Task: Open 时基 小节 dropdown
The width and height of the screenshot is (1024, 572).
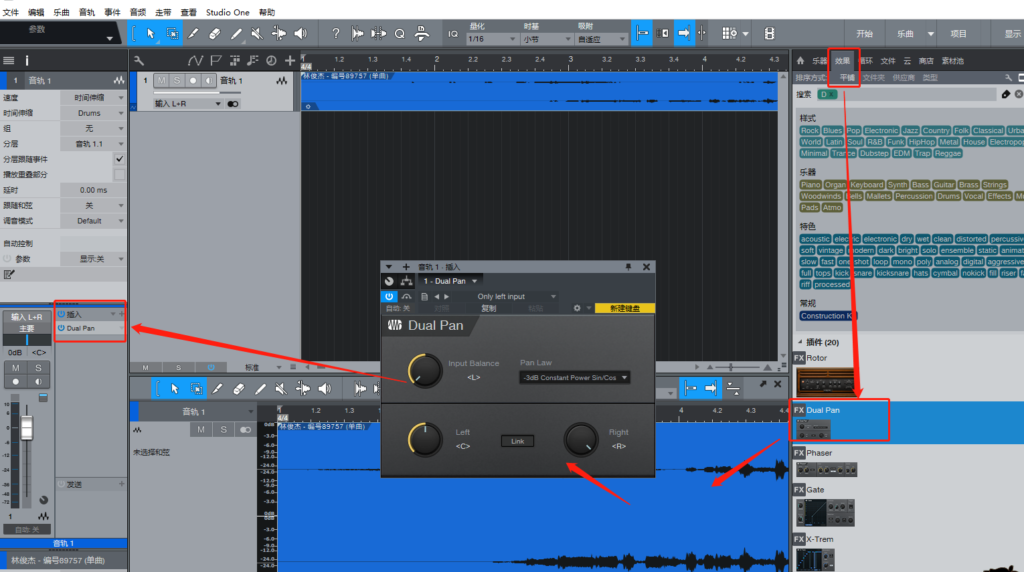Action: (x=547, y=39)
